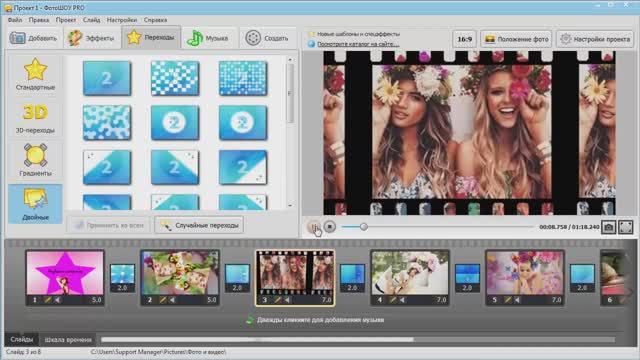Choose the circle transition in middle column

coord(175,122)
